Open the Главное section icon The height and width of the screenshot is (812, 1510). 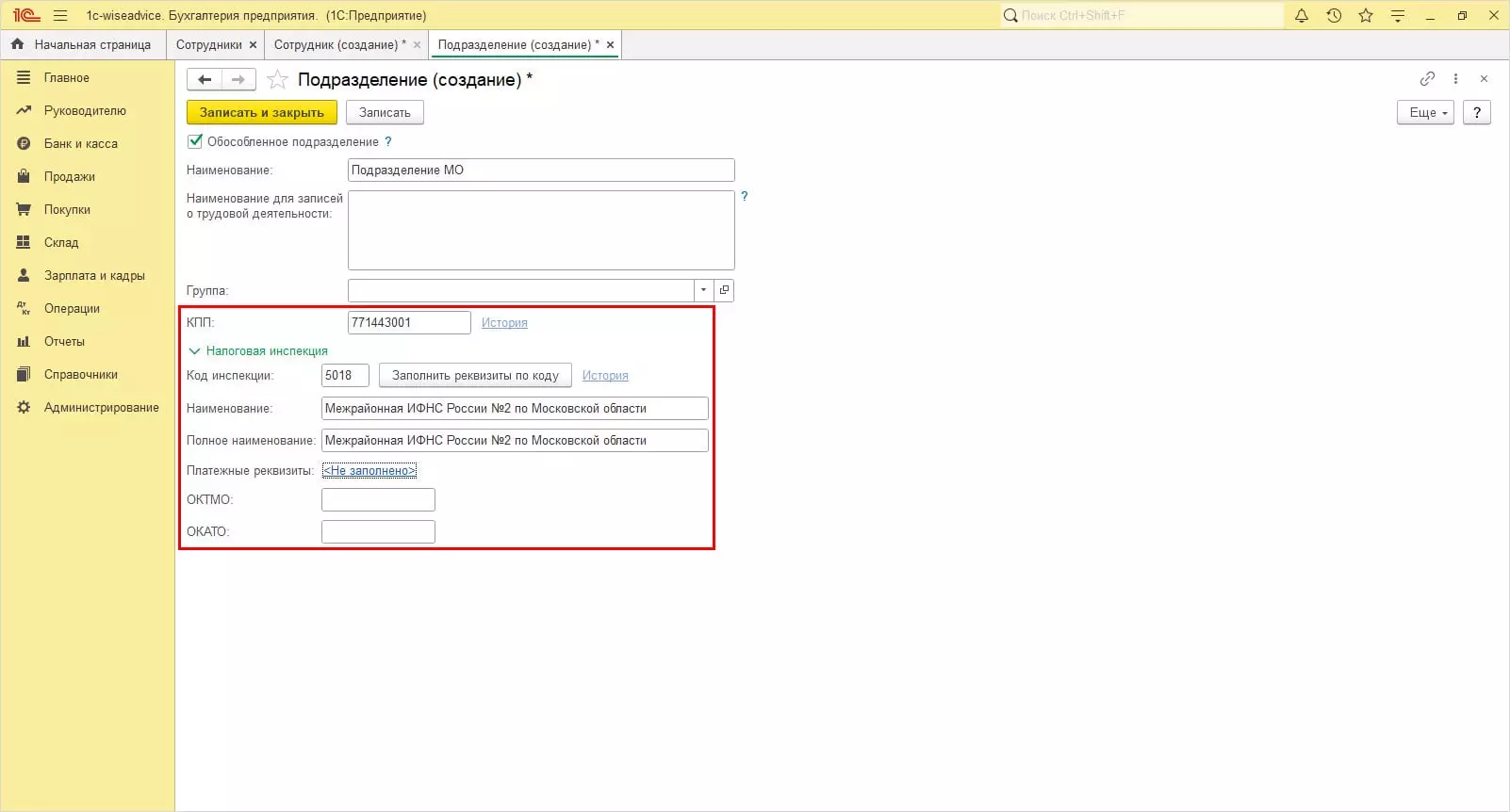[24, 77]
